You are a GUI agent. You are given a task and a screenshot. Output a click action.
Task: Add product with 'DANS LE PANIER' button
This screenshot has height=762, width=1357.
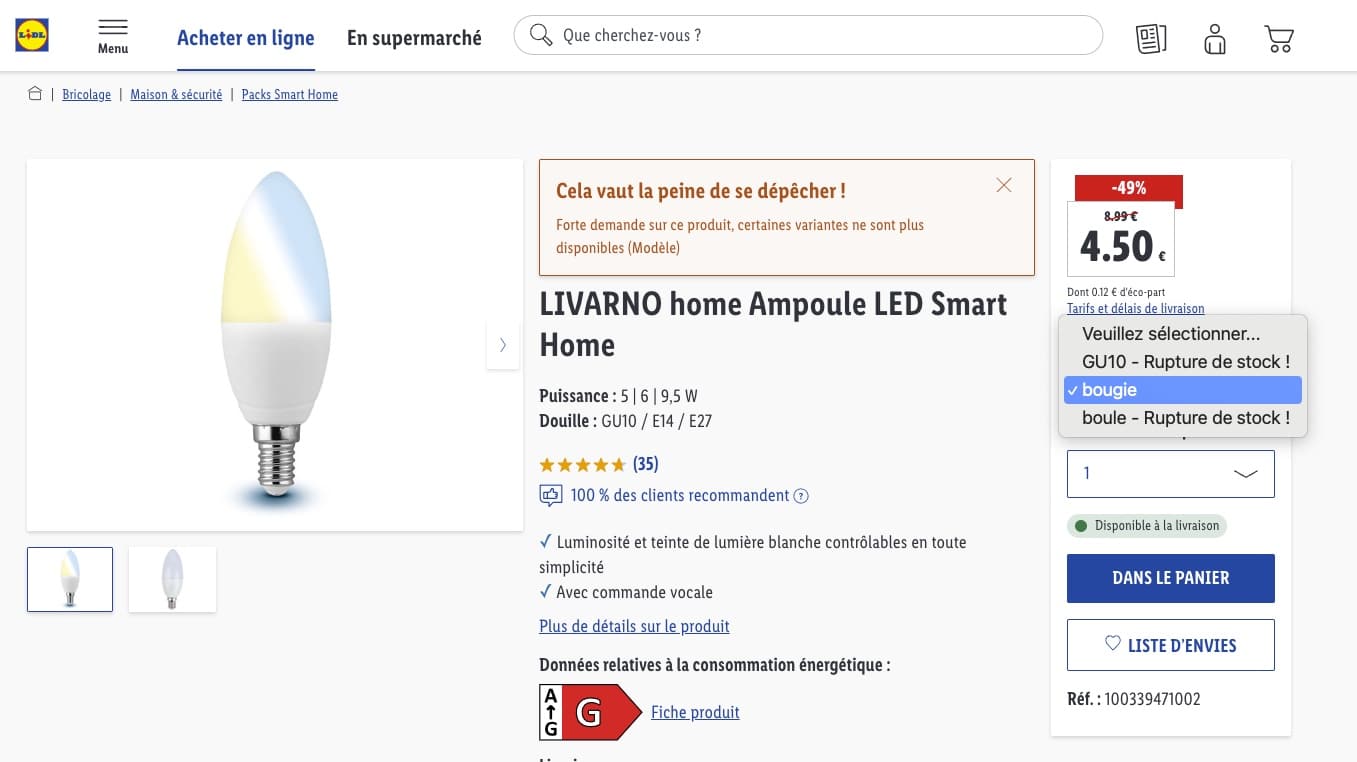1171,578
